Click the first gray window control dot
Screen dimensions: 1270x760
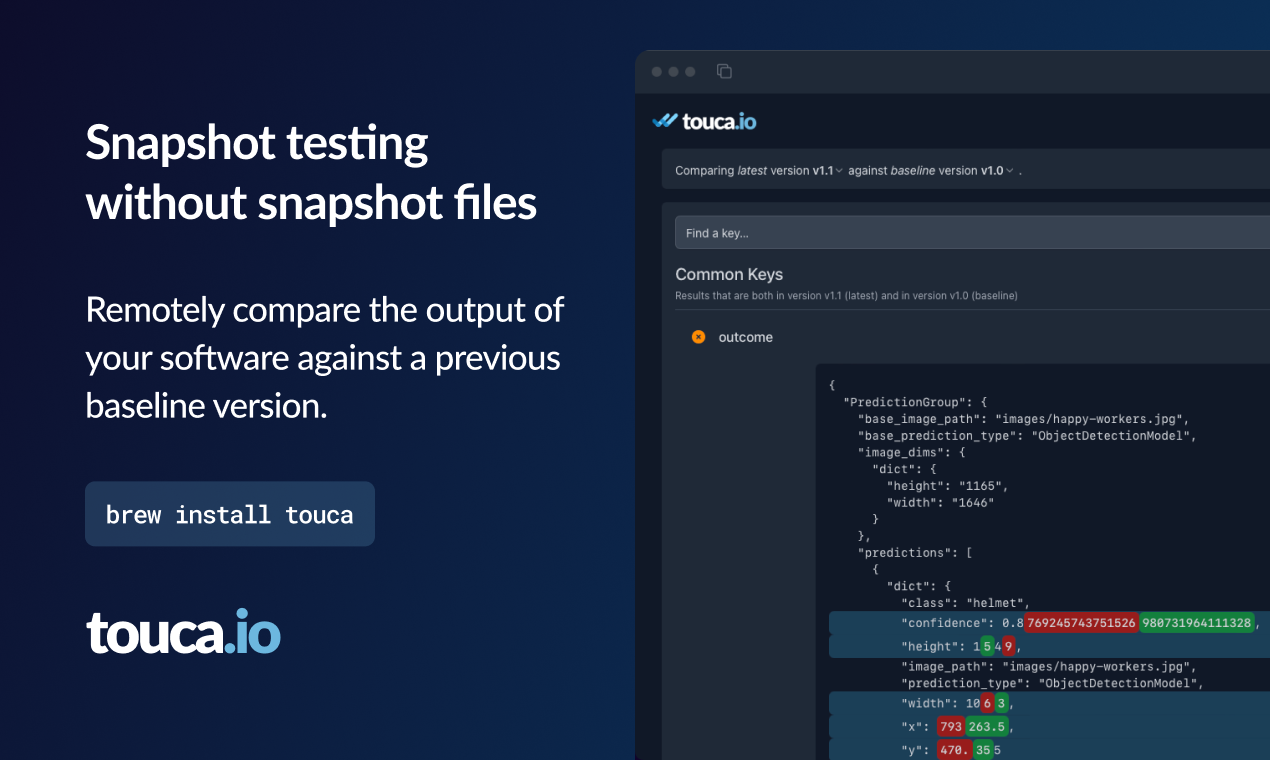[657, 72]
